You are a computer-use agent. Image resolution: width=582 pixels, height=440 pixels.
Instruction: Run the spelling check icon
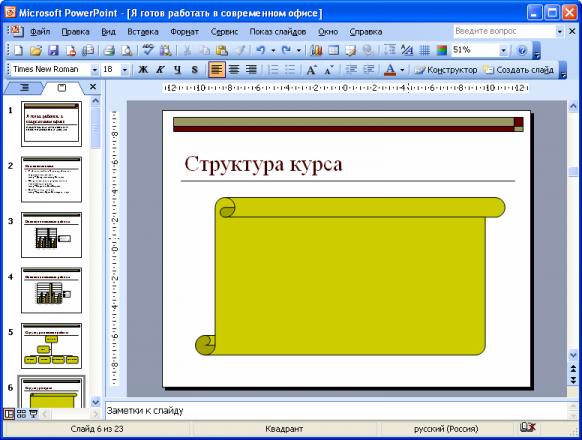tap(148, 50)
